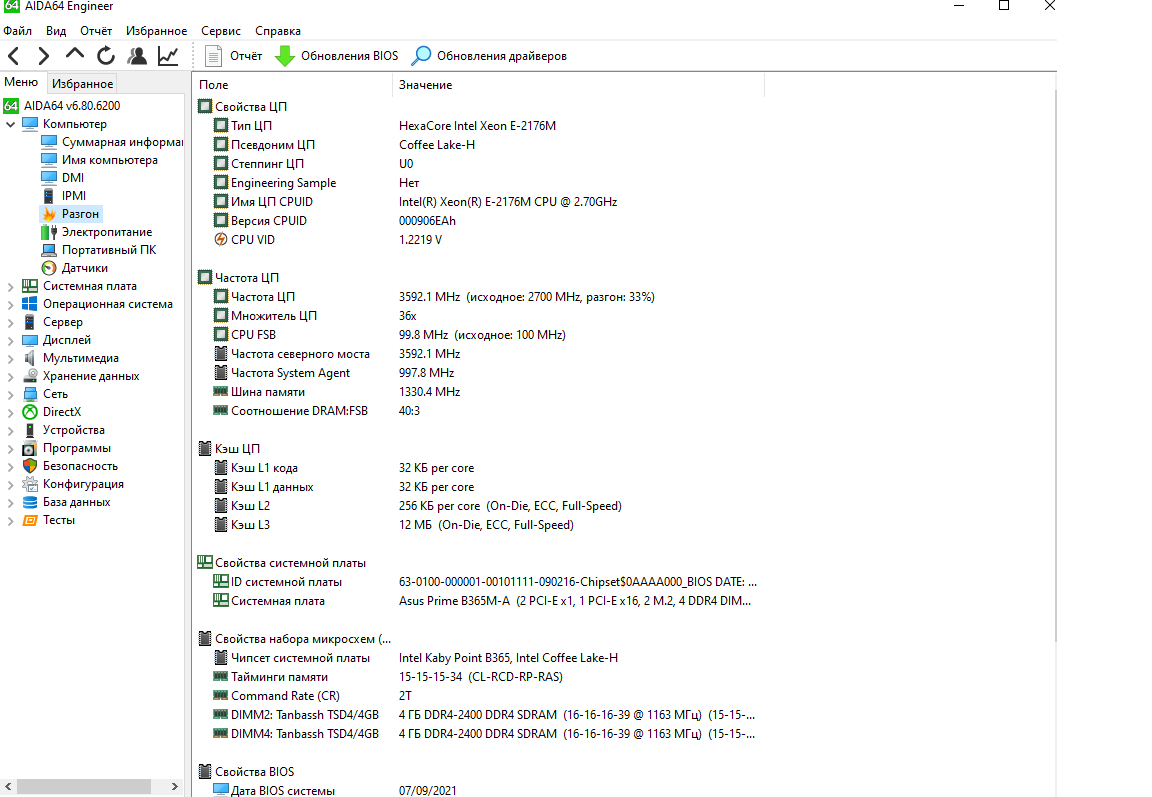The image size is (1152, 797).
Task: Open the graph chart icon in toolbar
Action: pos(168,56)
